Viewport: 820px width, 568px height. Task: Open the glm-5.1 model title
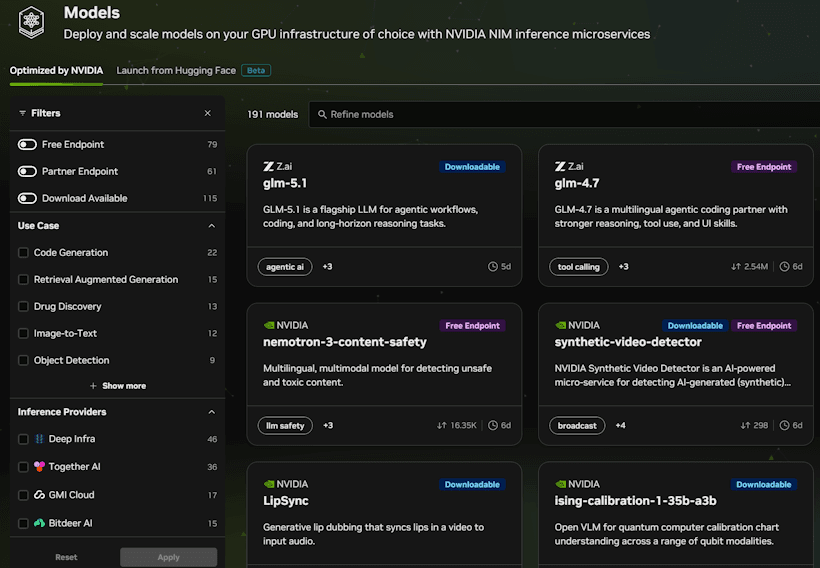click(x=285, y=184)
